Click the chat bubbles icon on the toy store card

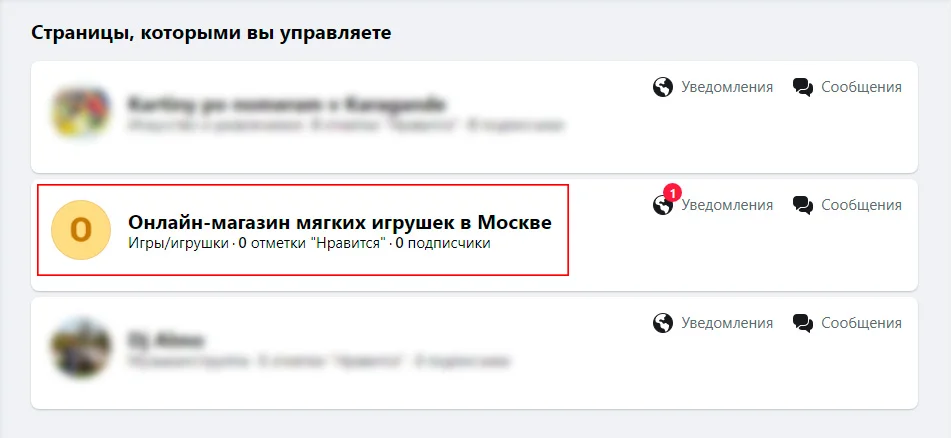(802, 205)
